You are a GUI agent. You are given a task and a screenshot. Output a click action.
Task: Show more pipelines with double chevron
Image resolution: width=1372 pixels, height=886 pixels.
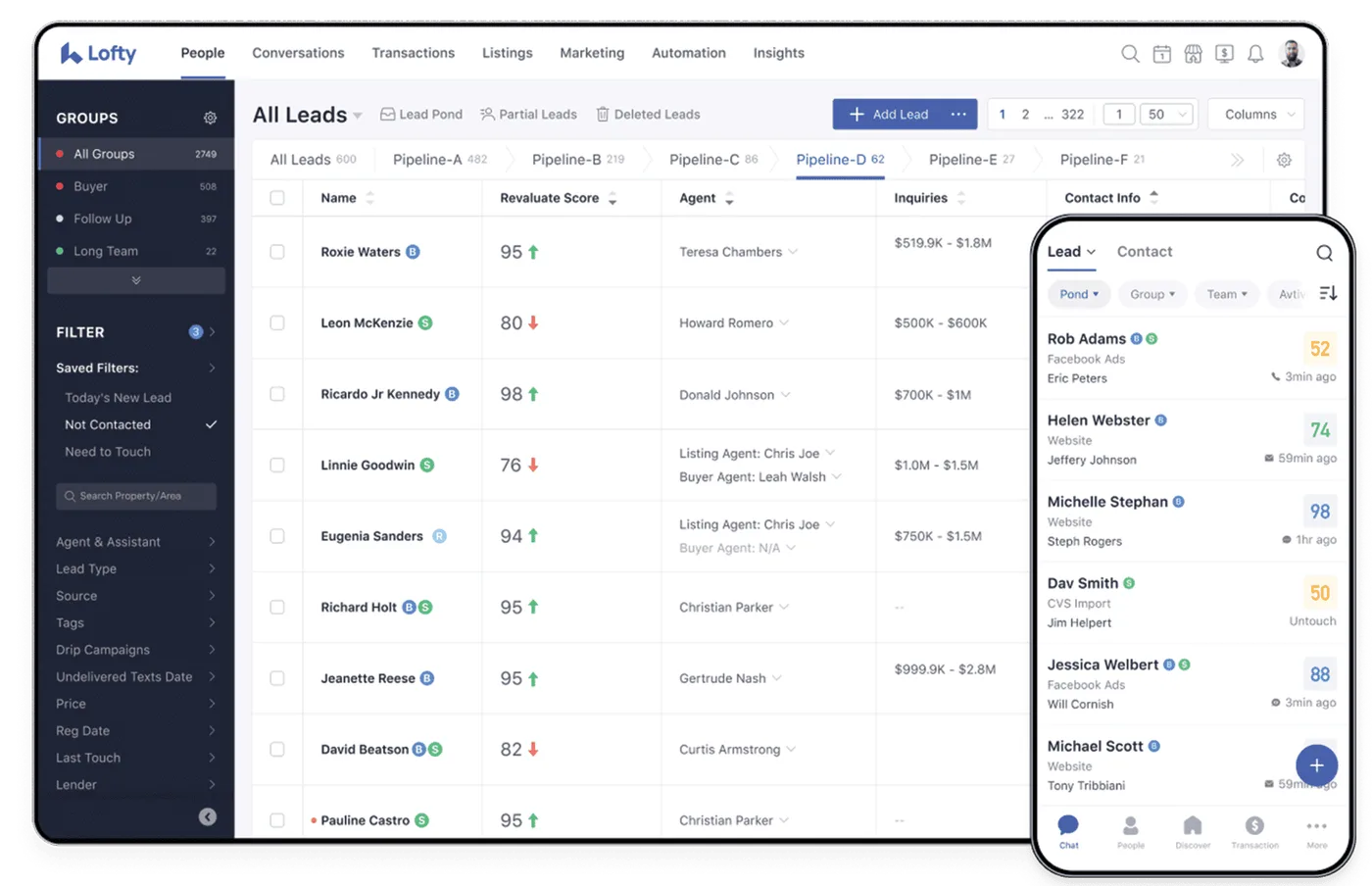coord(1237,160)
